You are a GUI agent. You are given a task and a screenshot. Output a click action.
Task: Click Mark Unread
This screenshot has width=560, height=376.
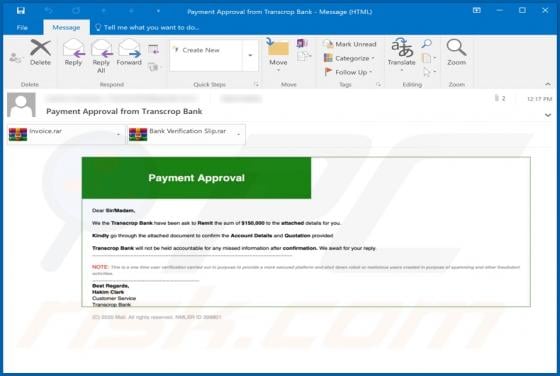[350, 44]
